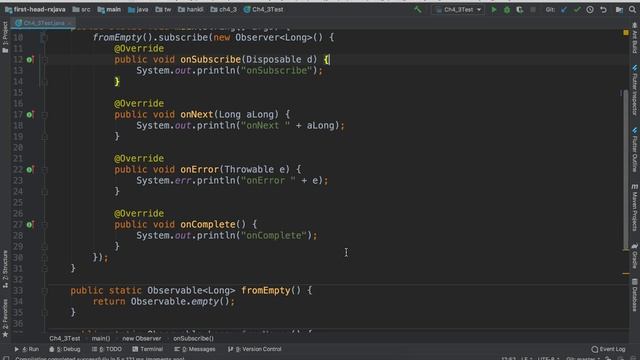Open the Gradle side panel
This screenshot has height=360, width=640.
coord(635,256)
